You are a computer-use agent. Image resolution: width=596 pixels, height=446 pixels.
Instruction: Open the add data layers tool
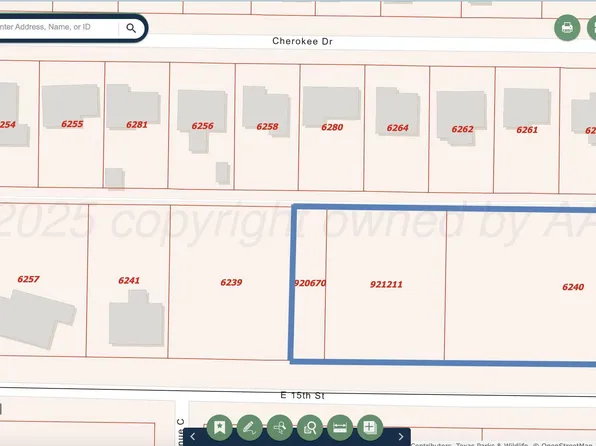click(370, 427)
